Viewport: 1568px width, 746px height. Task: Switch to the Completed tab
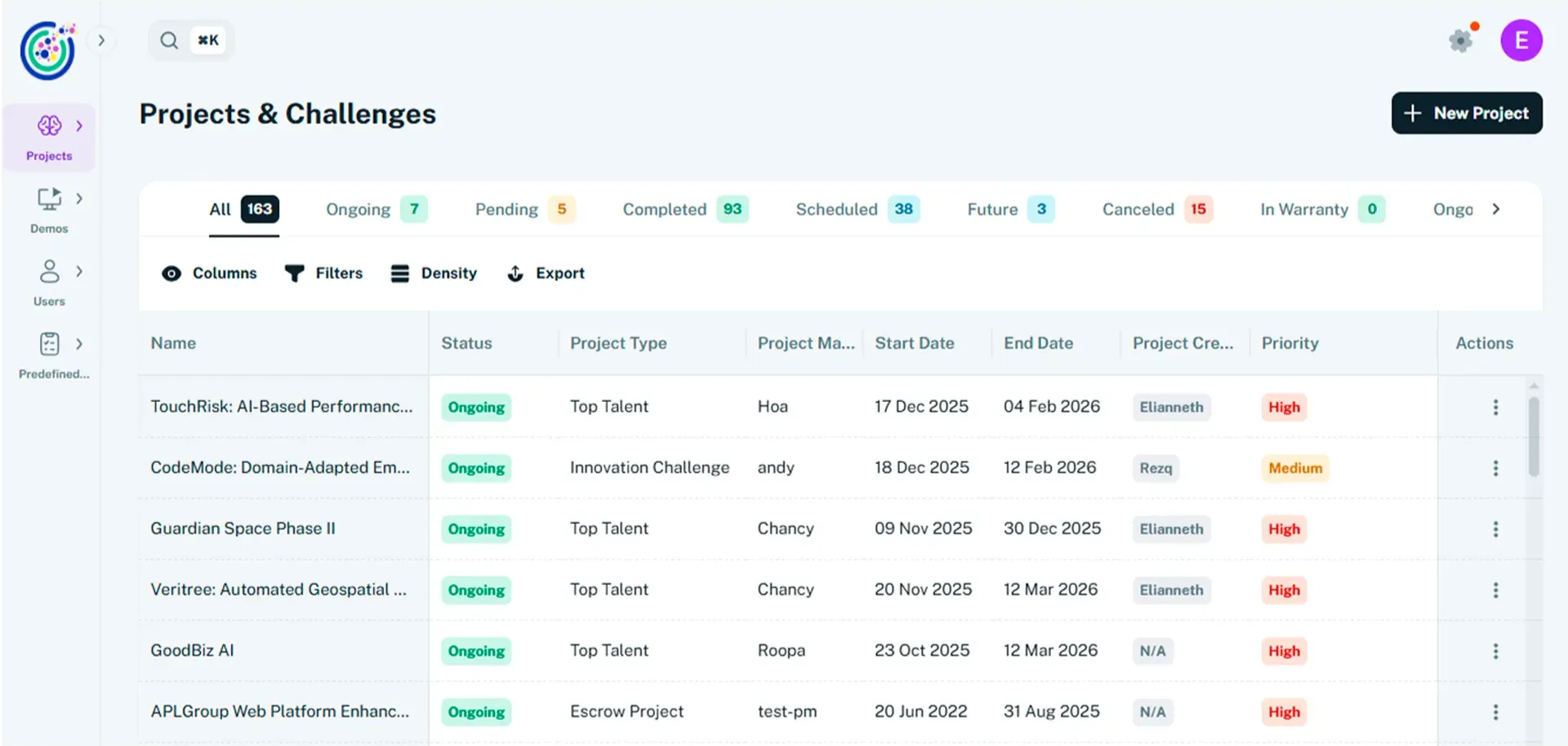click(x=684, y=210)
